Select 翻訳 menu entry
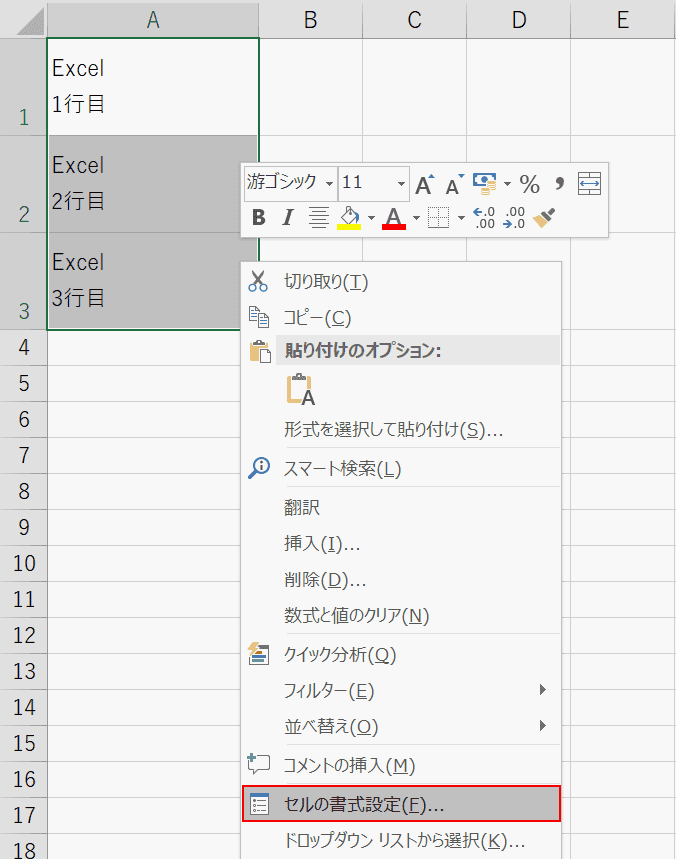 (x=401, y=507)
